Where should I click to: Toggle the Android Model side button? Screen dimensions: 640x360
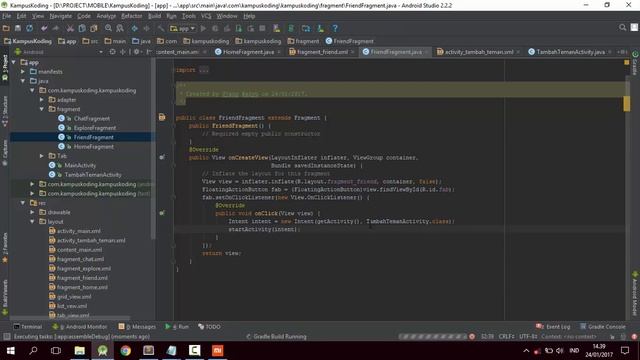click(x=635, y=294)
